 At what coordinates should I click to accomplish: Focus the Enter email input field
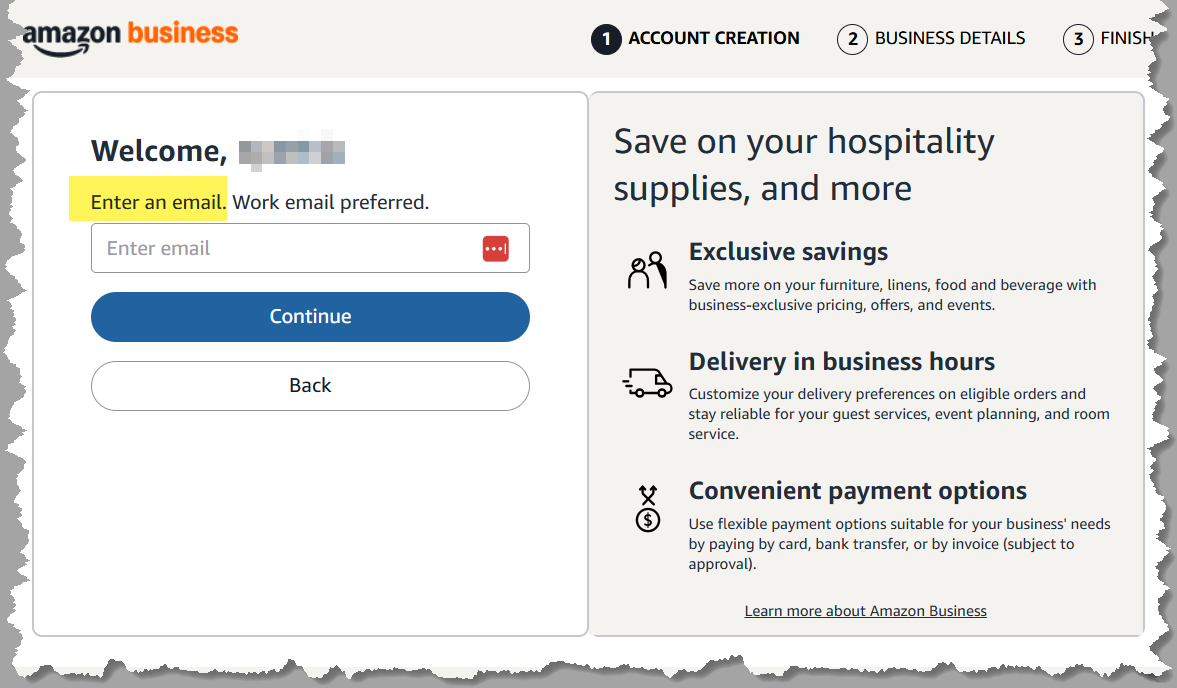[x=285, y=248]
